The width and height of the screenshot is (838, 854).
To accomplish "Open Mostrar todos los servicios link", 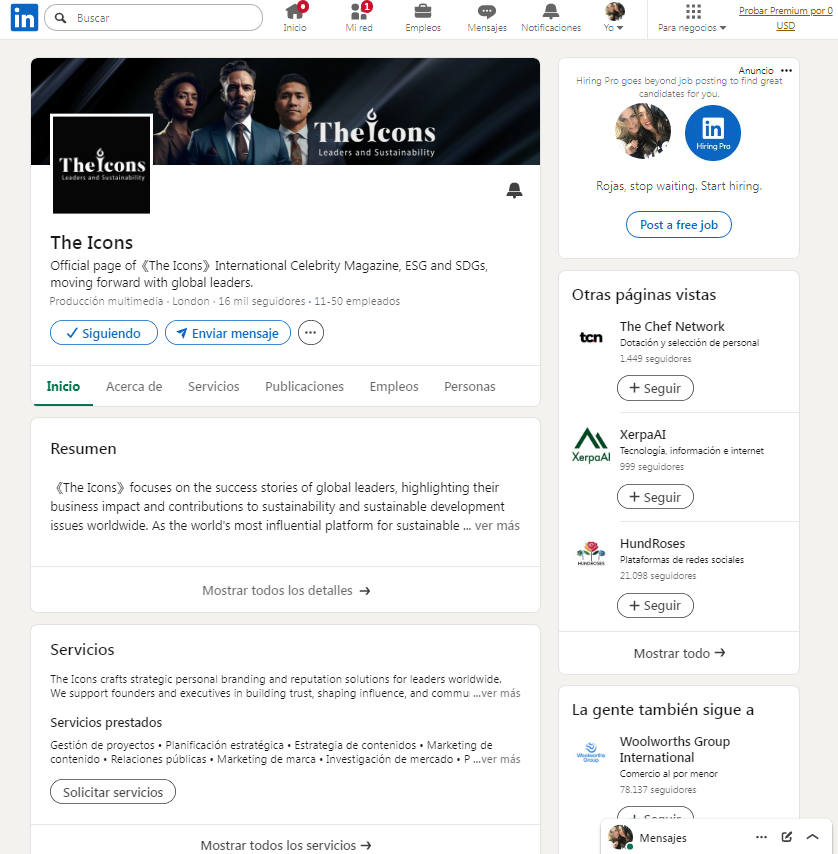I will coord(286,845).
